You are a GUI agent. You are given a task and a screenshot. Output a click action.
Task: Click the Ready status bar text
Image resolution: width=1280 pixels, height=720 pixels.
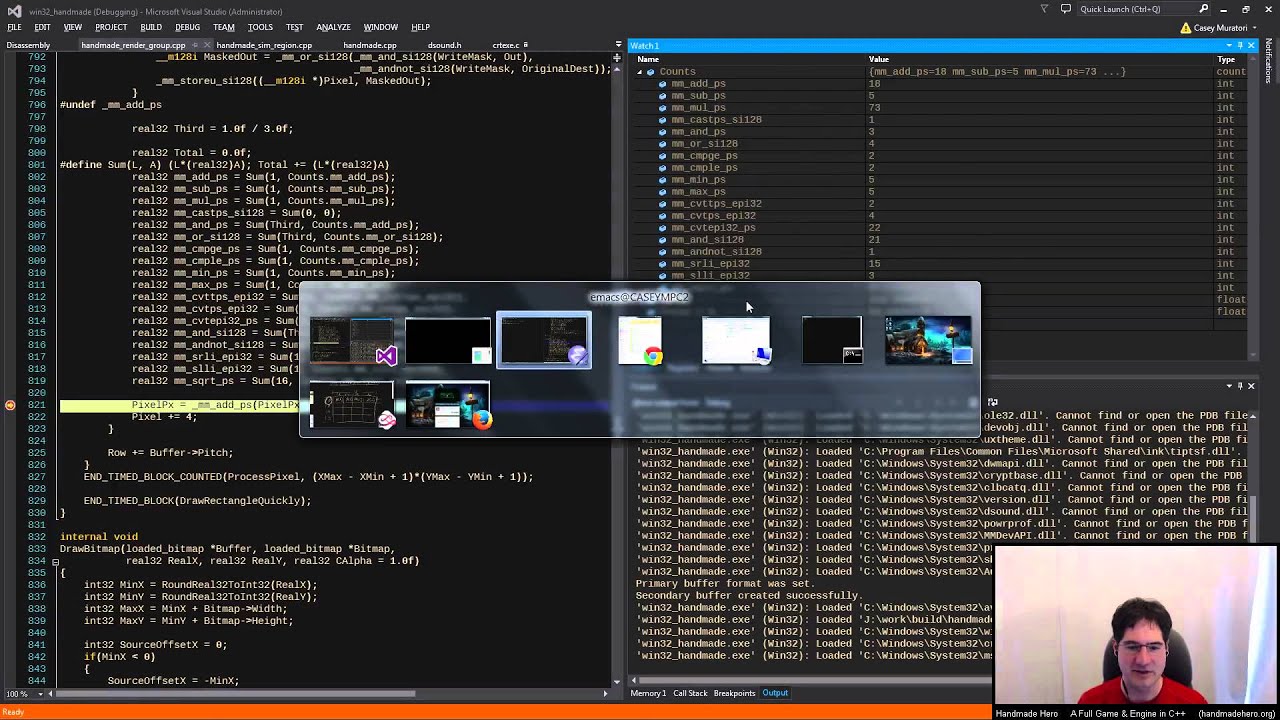click(13, 712)
